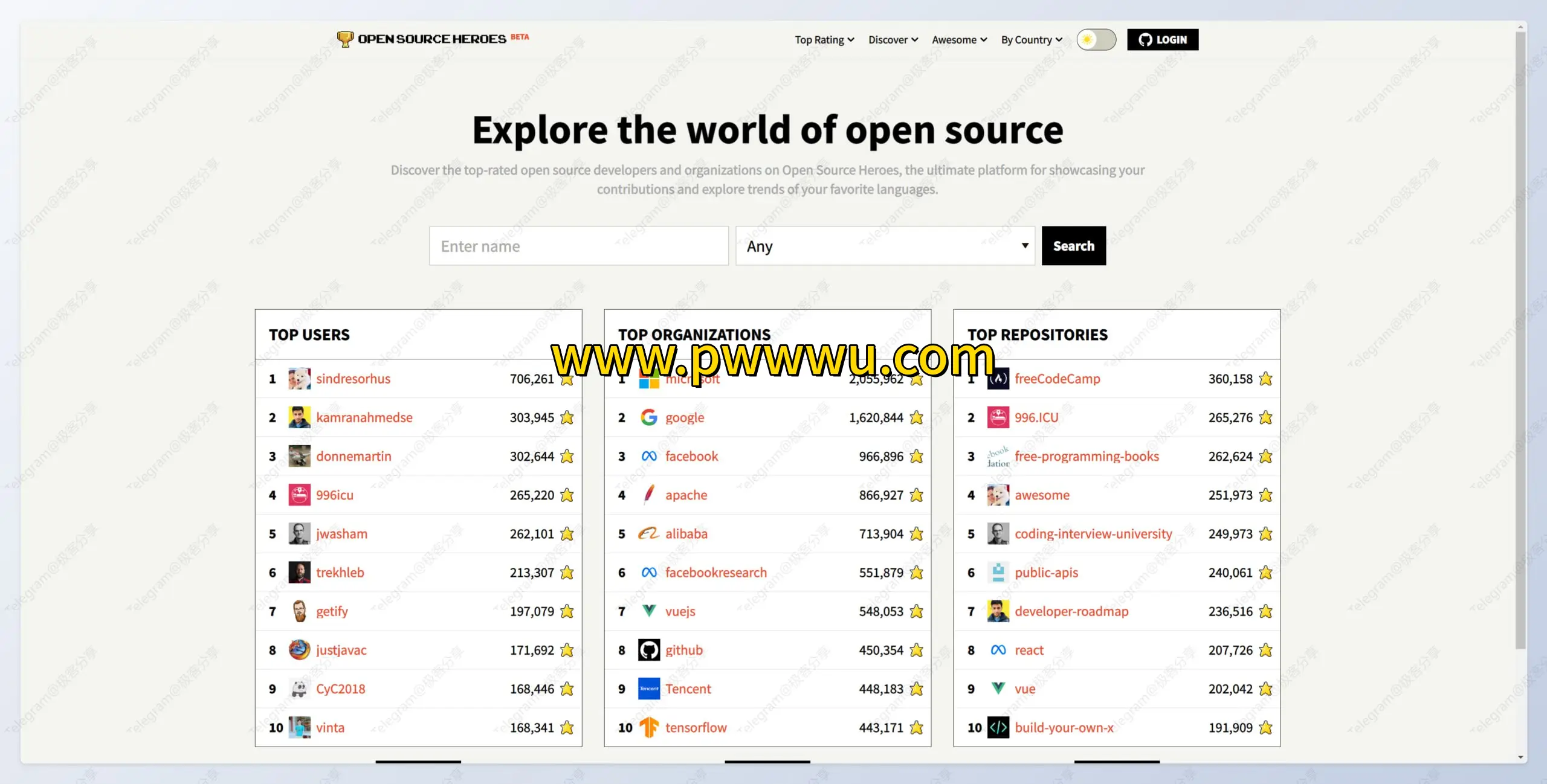Click the Open Source Heroes trophy logo

click(345, 39)
